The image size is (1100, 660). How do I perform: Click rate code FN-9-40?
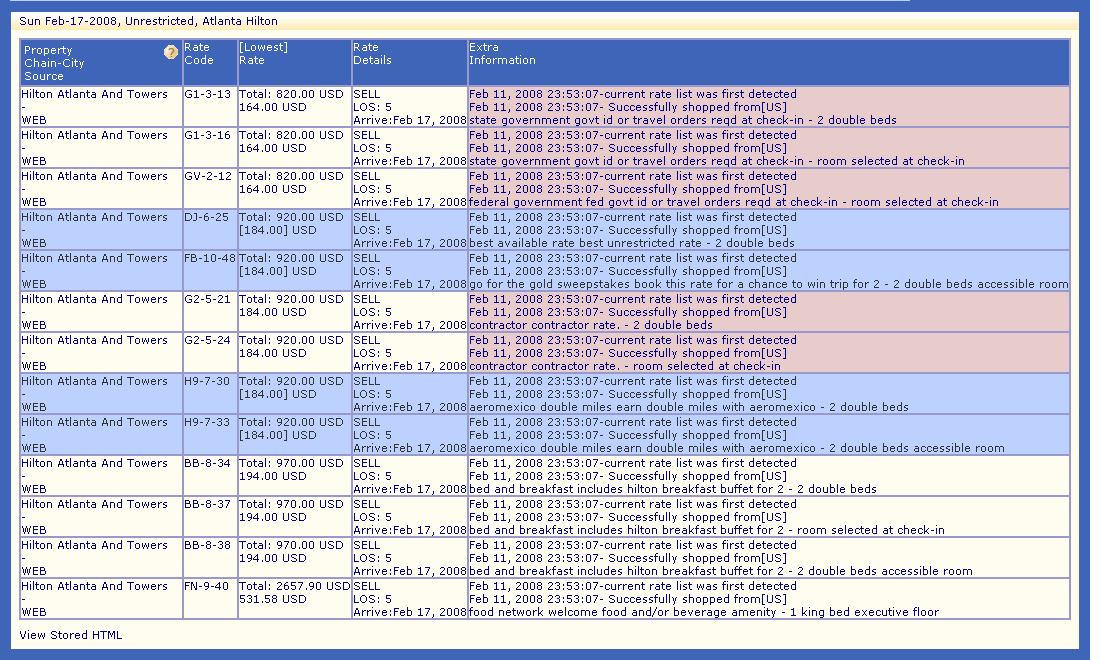(206, 586)
